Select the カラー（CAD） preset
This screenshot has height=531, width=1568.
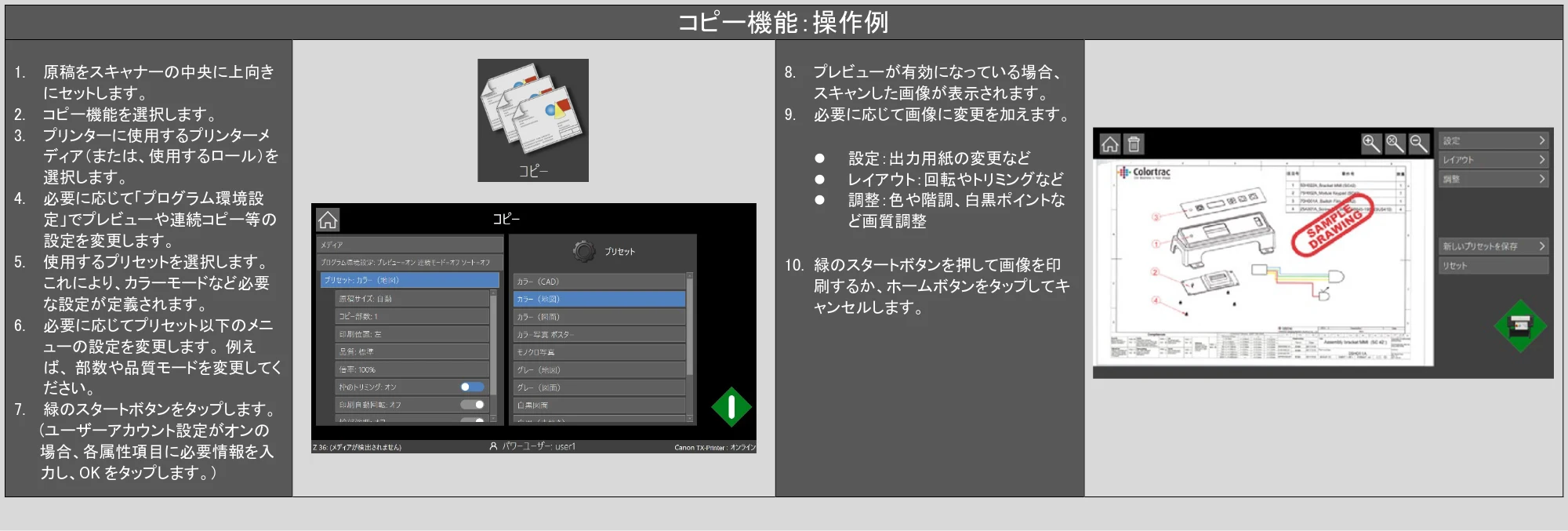pos(599,281)
